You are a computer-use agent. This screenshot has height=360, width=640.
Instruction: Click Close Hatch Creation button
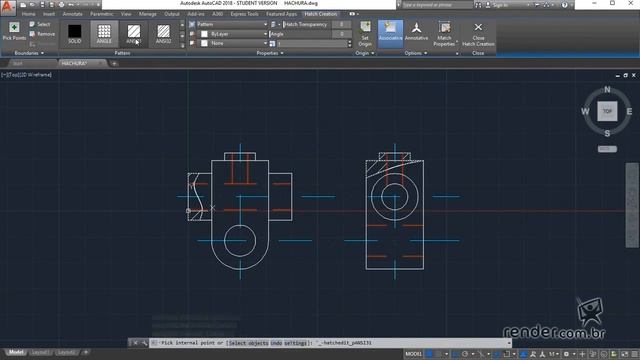tap(478, 34)
